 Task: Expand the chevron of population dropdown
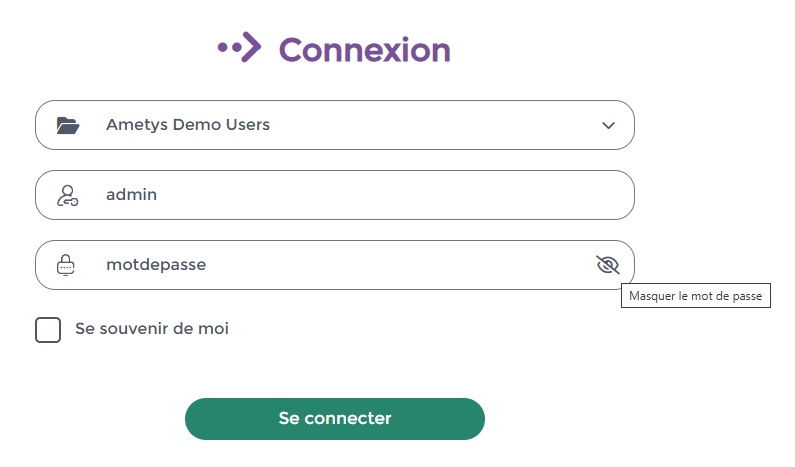pos(608,125)
